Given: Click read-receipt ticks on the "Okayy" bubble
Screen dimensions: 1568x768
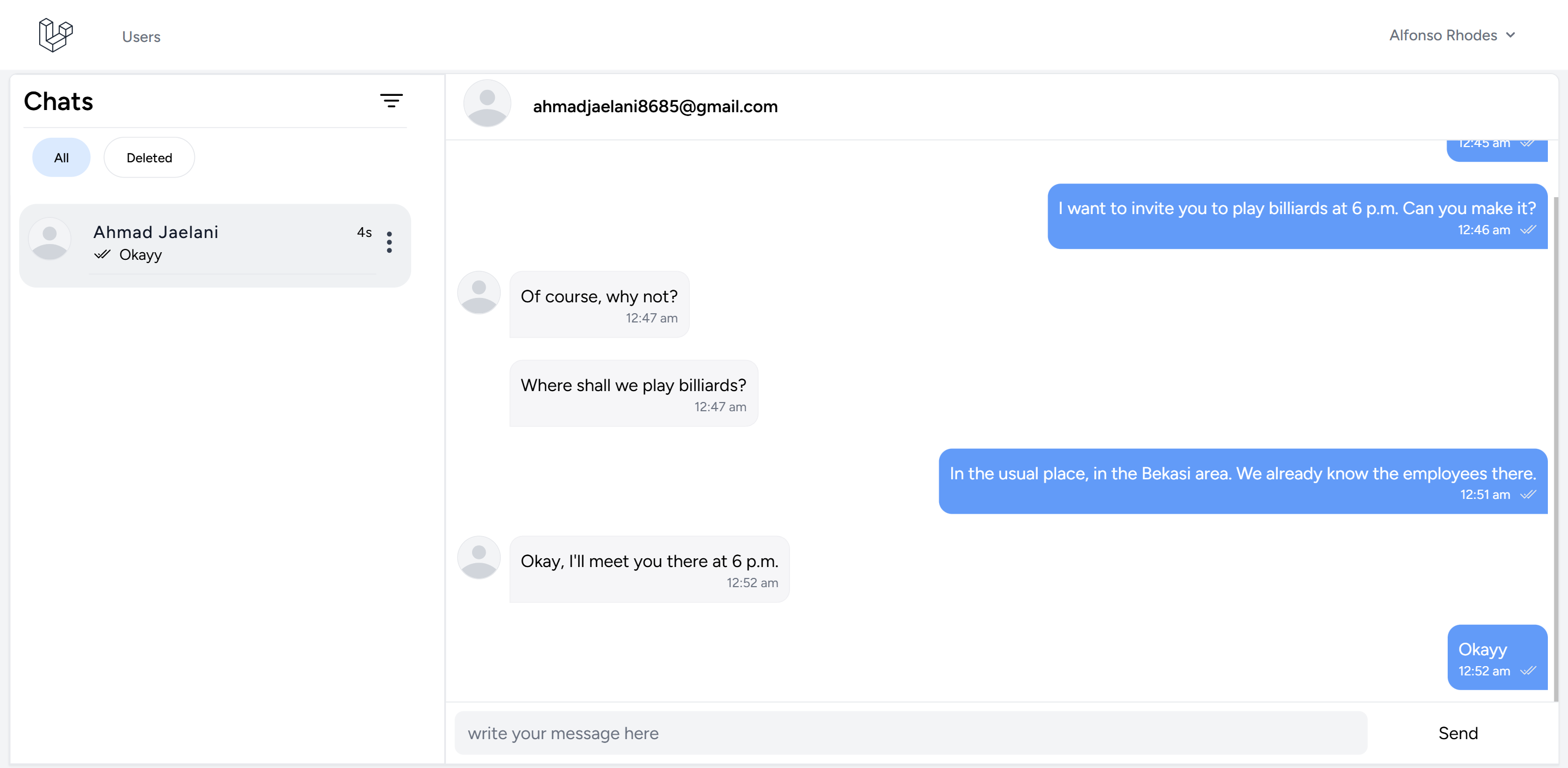Looking at the screenshot, I should click(x=1528, y=671).
